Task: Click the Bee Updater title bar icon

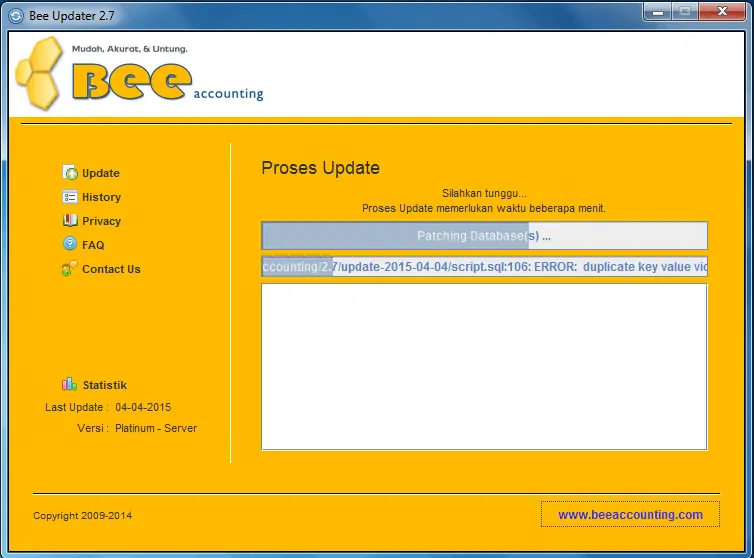Action: (x=16, y=16)
